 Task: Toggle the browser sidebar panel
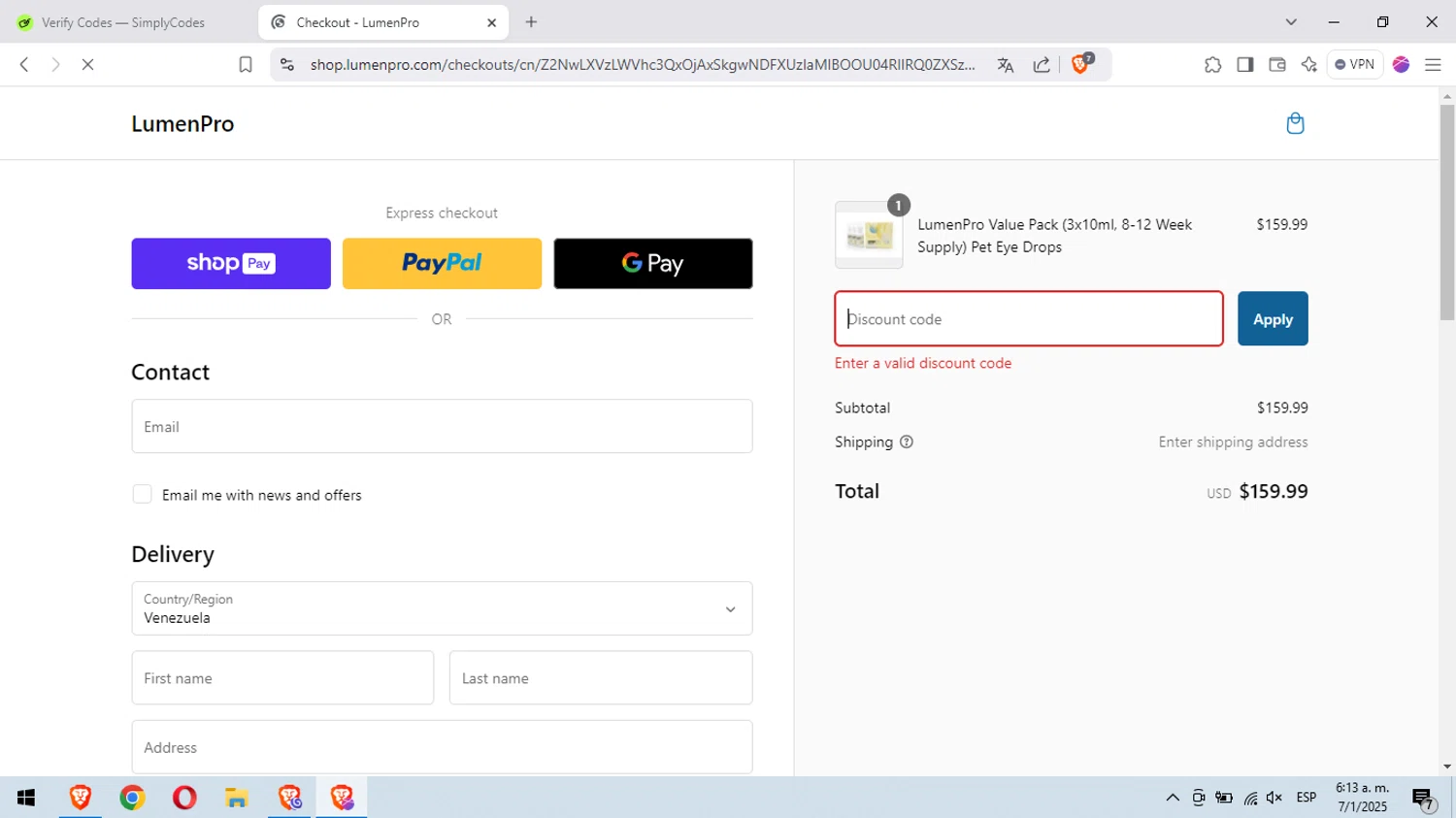coord(1244,65)
